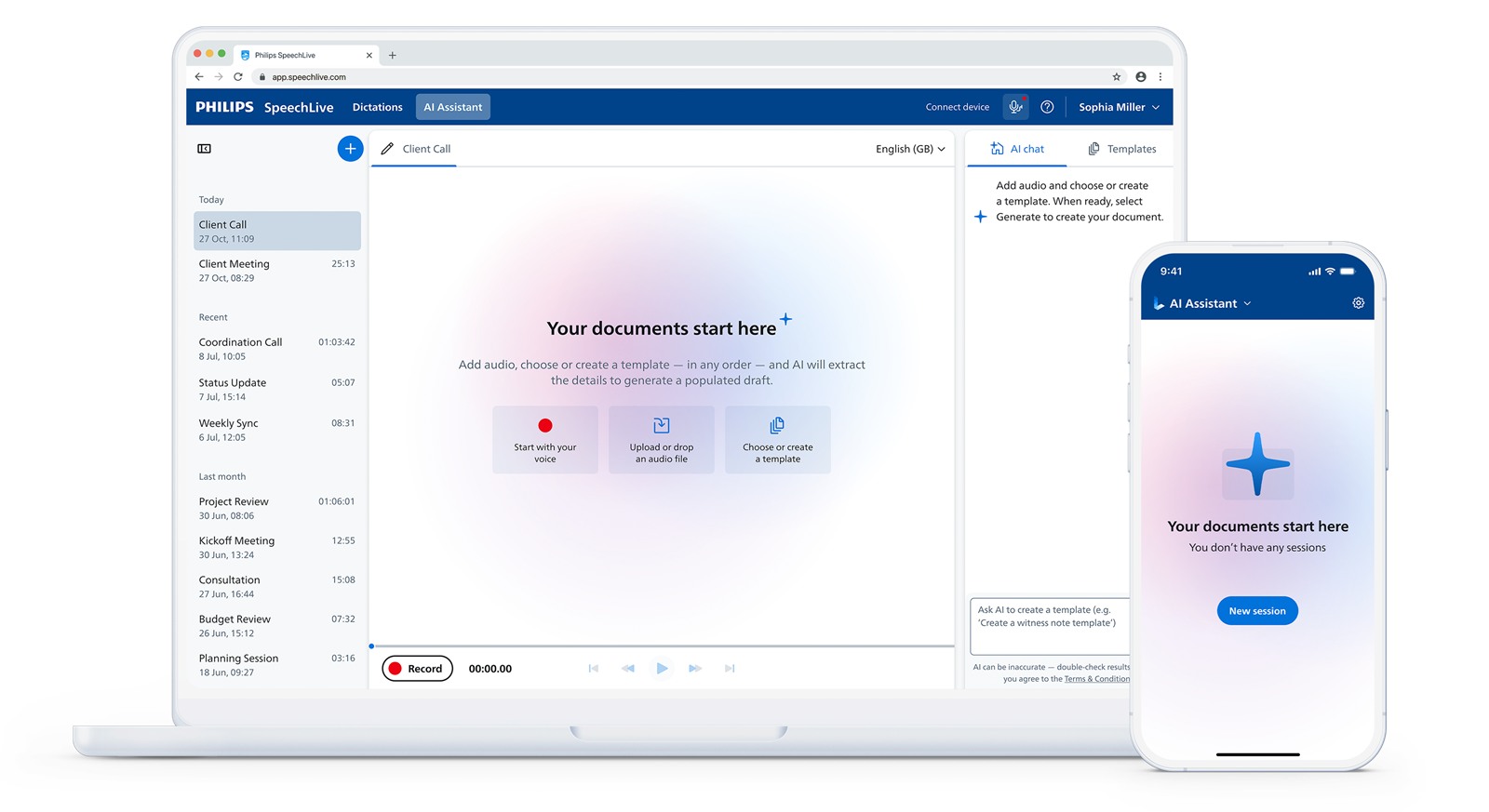Screen dimensions: 1489x812
Task: Open a new browser tab with plus
Action: tap(393, 55)
